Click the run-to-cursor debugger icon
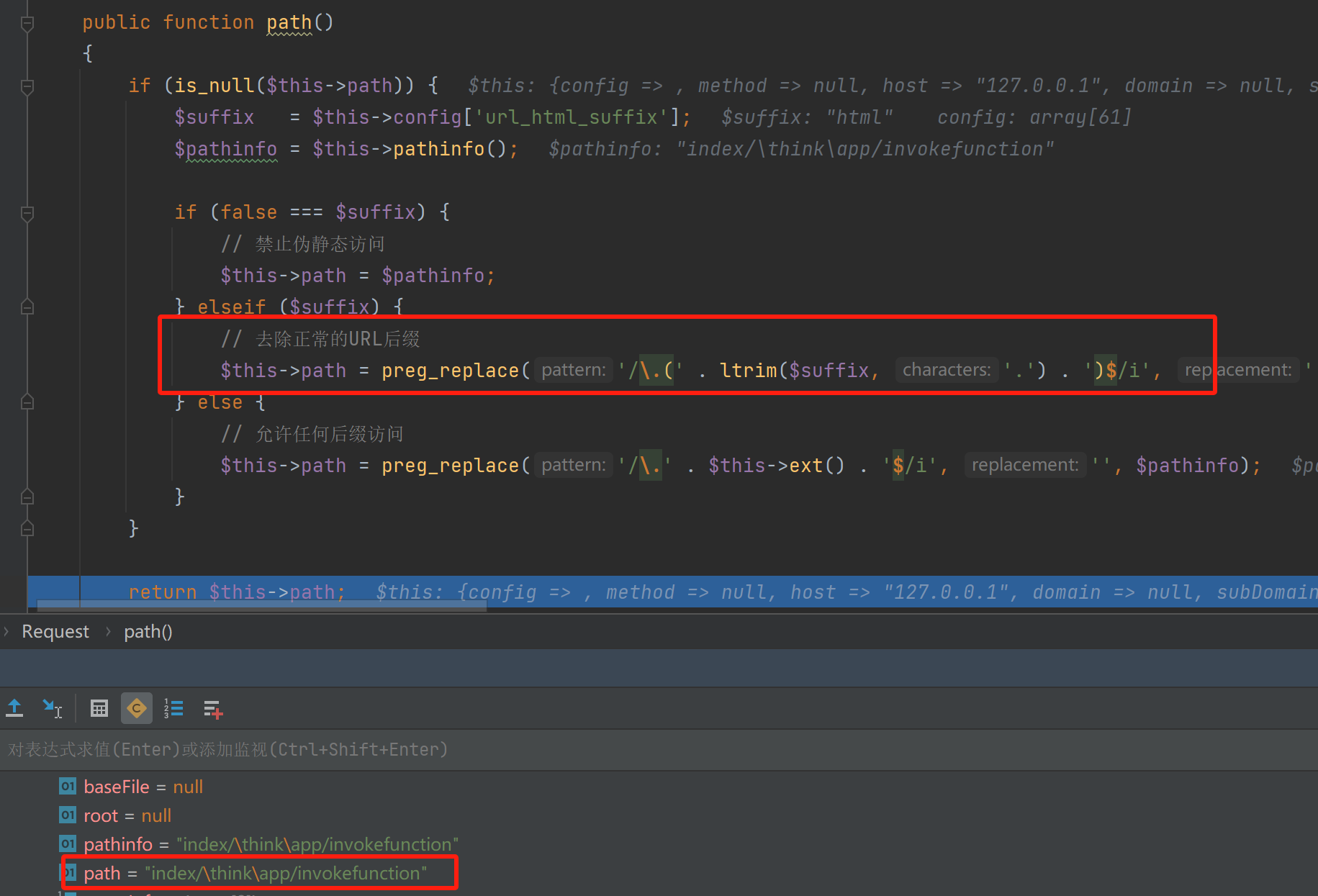This screenshot has height=896, width=1318. [x=52, y=709]
